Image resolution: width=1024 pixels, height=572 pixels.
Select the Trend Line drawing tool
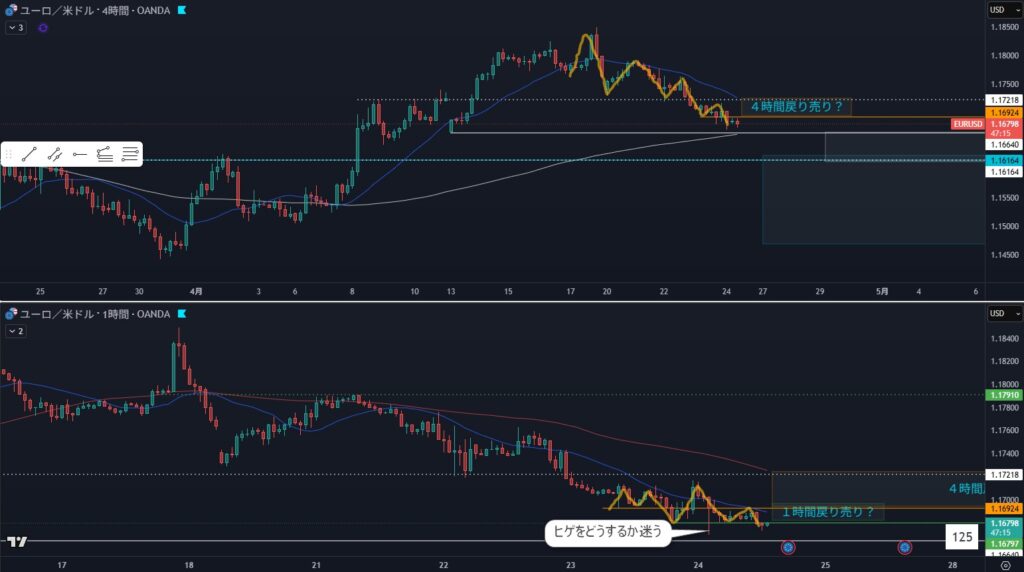coord(29,154)
